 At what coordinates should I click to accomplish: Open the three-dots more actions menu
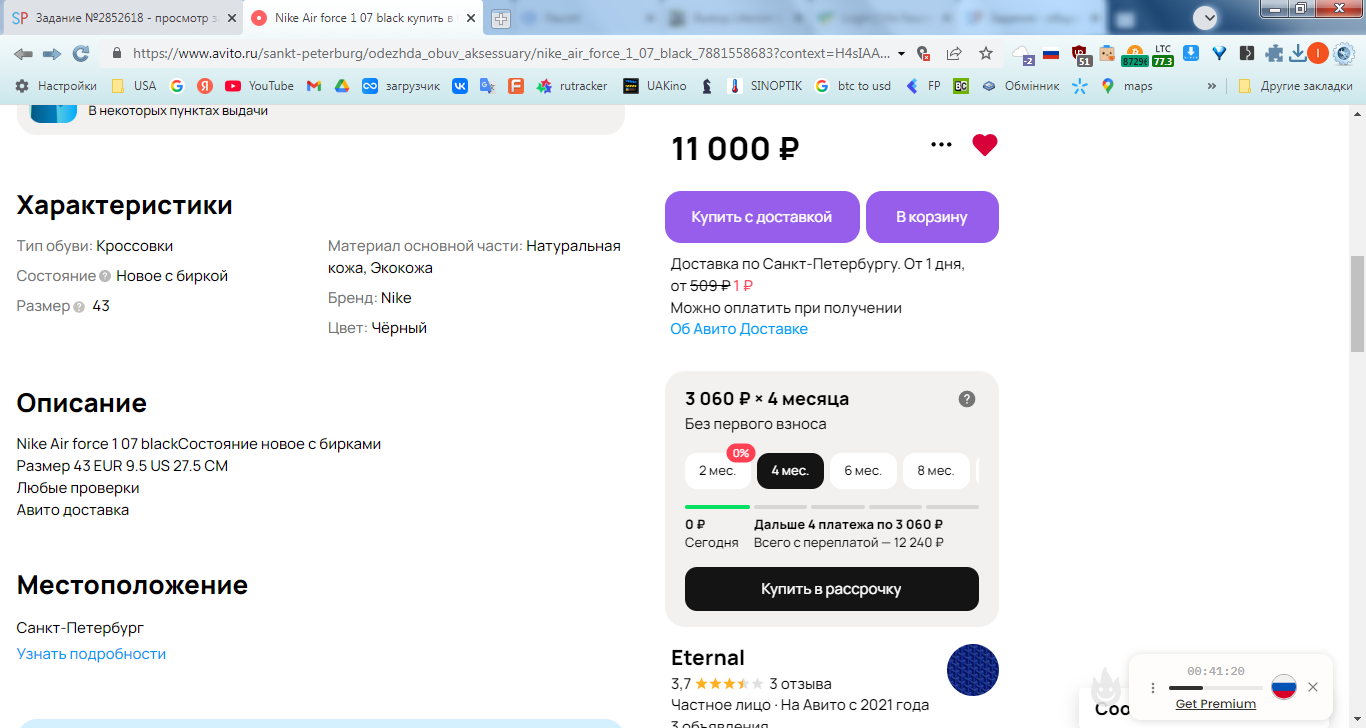tap(941, 145)
